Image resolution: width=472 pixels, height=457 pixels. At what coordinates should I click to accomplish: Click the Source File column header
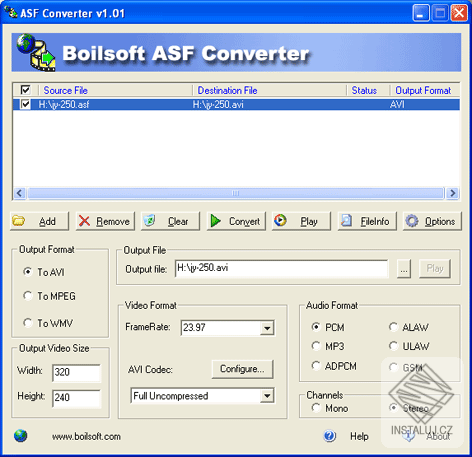tap(116, 90)
